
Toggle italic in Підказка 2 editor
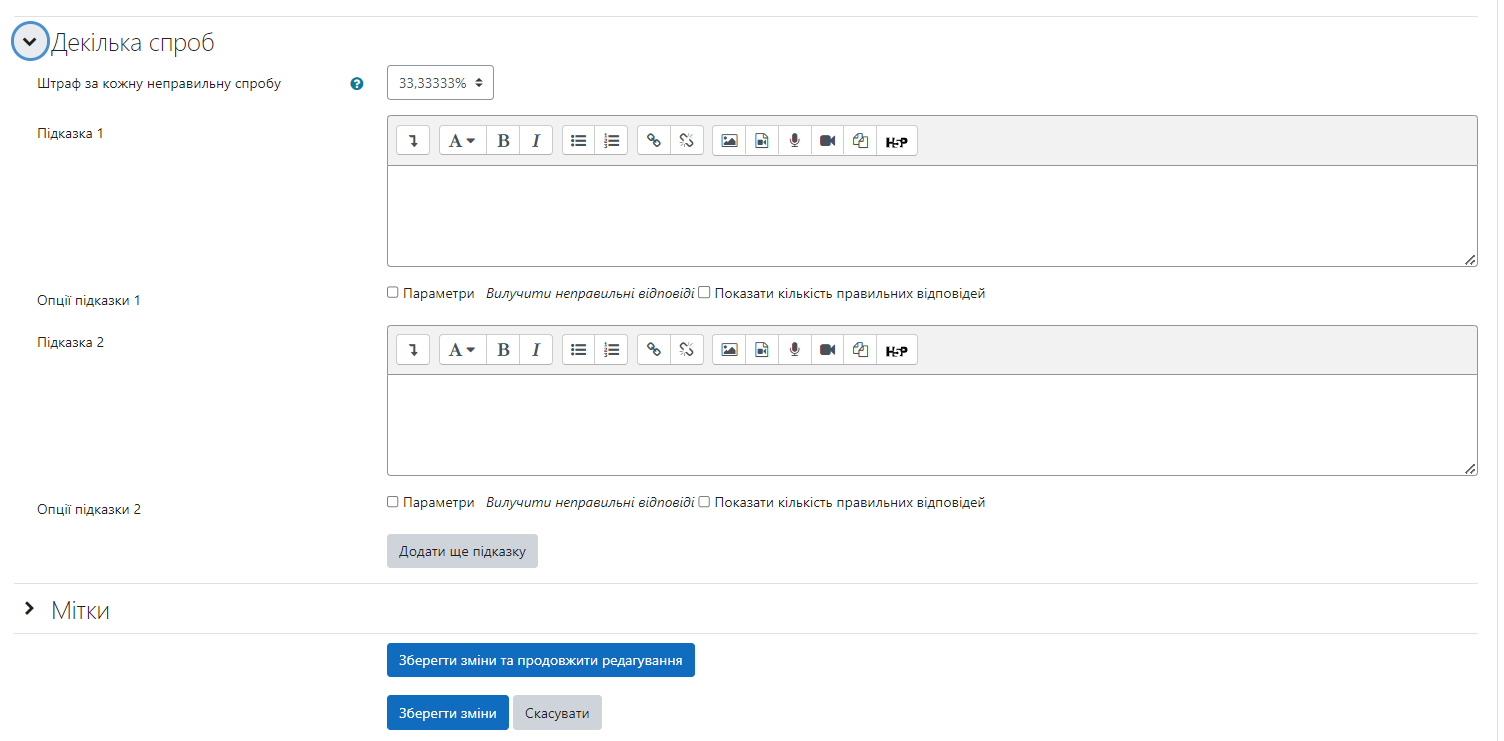pos(536,350)
